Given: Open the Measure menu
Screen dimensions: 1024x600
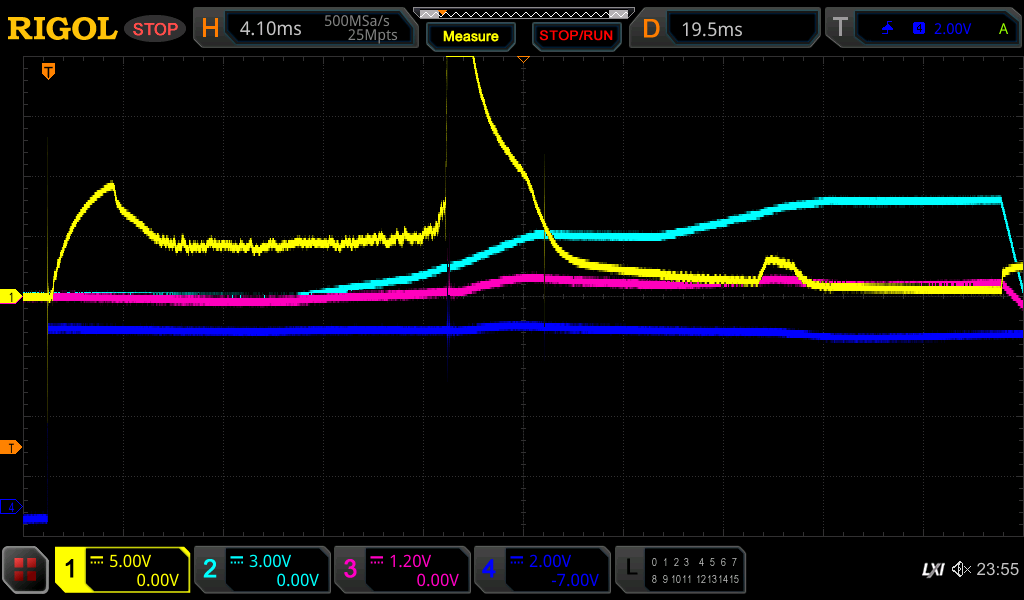Looking at the screenshot, I should coord(470,36).
